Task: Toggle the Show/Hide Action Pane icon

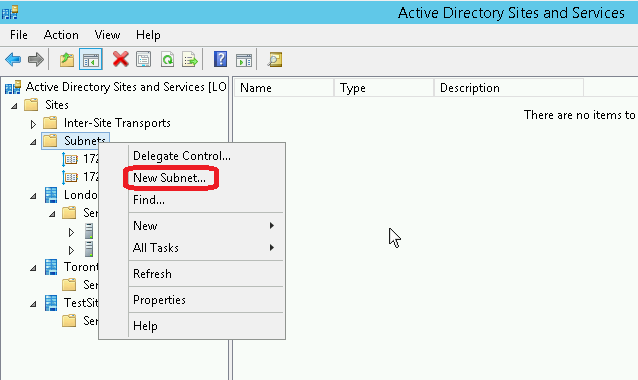Action: pyautogui.click(x=244, y=60)
